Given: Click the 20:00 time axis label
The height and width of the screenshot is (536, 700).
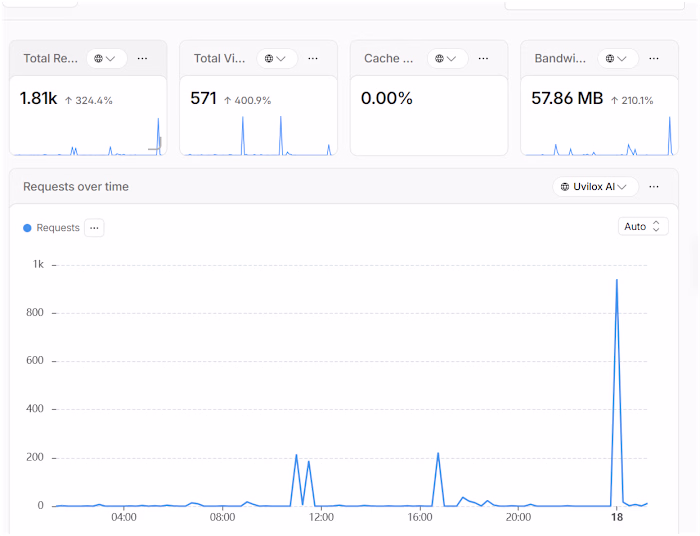Looking at the screenshot, I should (x=518, y=517).
